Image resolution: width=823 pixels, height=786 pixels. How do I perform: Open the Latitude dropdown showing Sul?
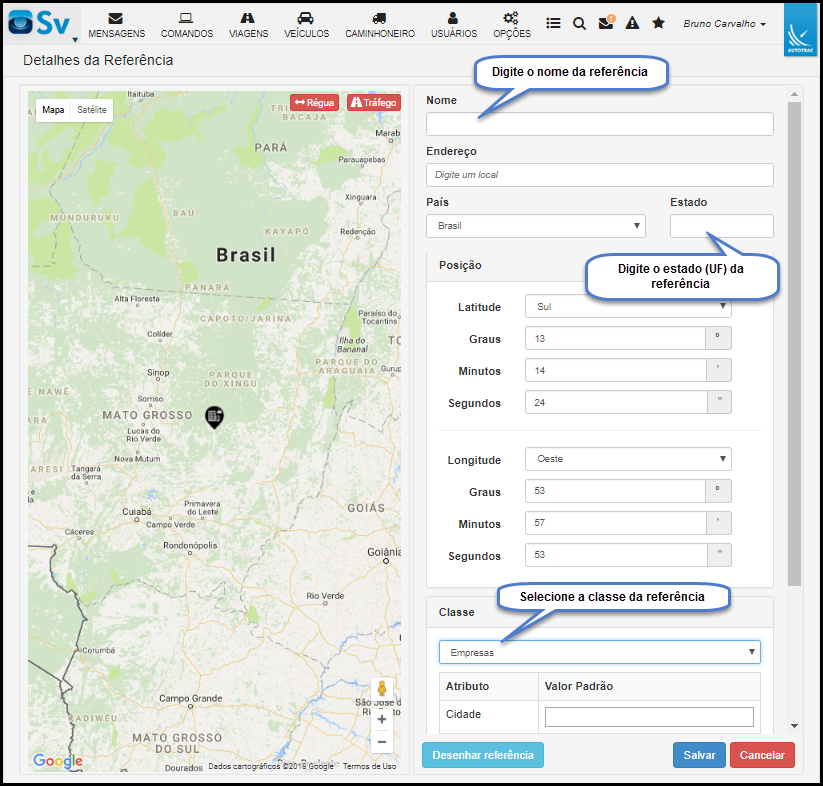pos(628,306)
